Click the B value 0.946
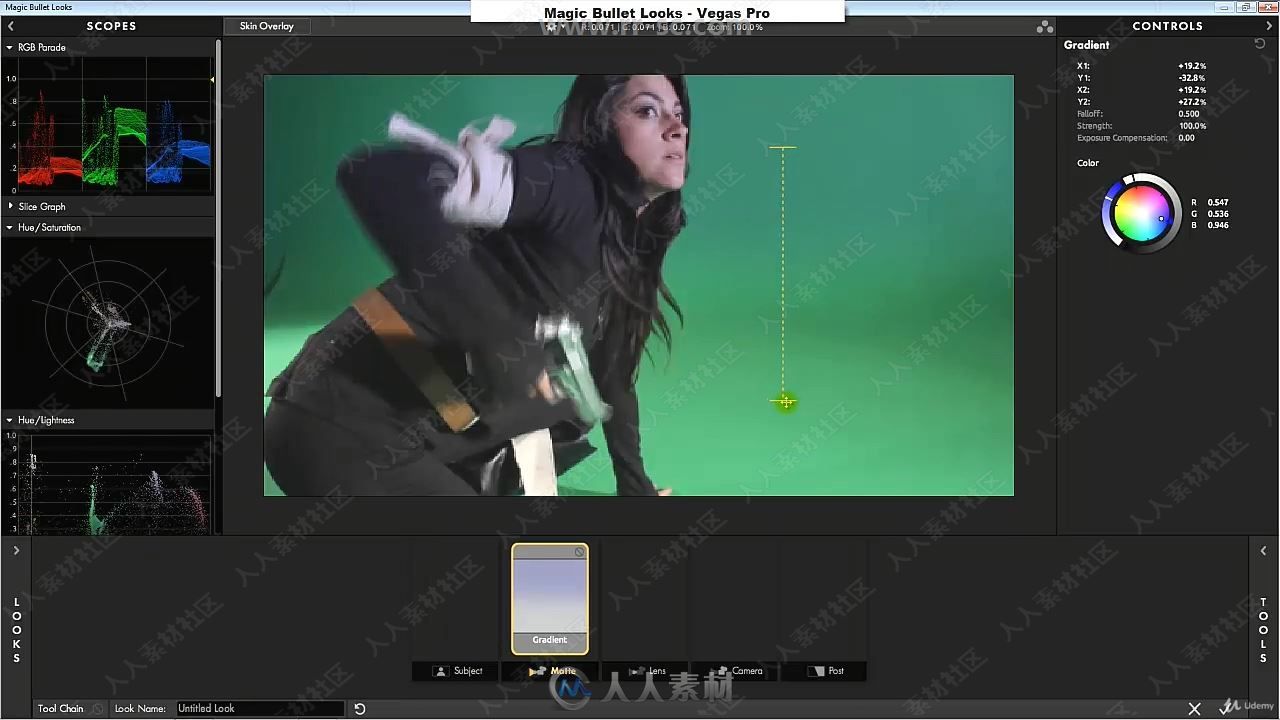Viewport: 1280px width, 720px height. (1218, 226)
